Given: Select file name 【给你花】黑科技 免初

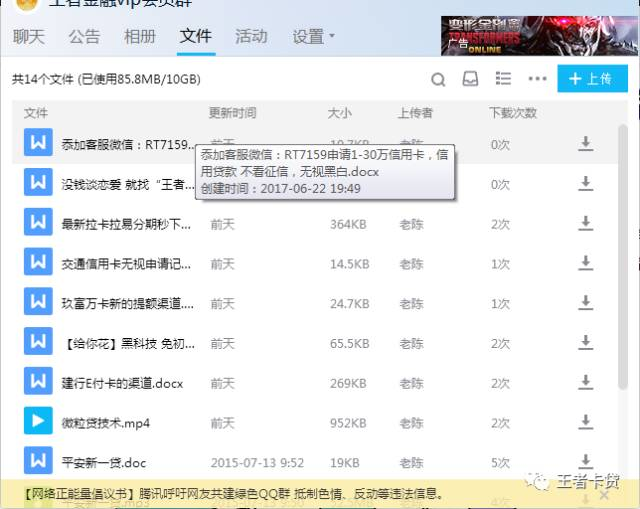Looking at the screenshot, I should pyautogui.click(x=128, y=344).
